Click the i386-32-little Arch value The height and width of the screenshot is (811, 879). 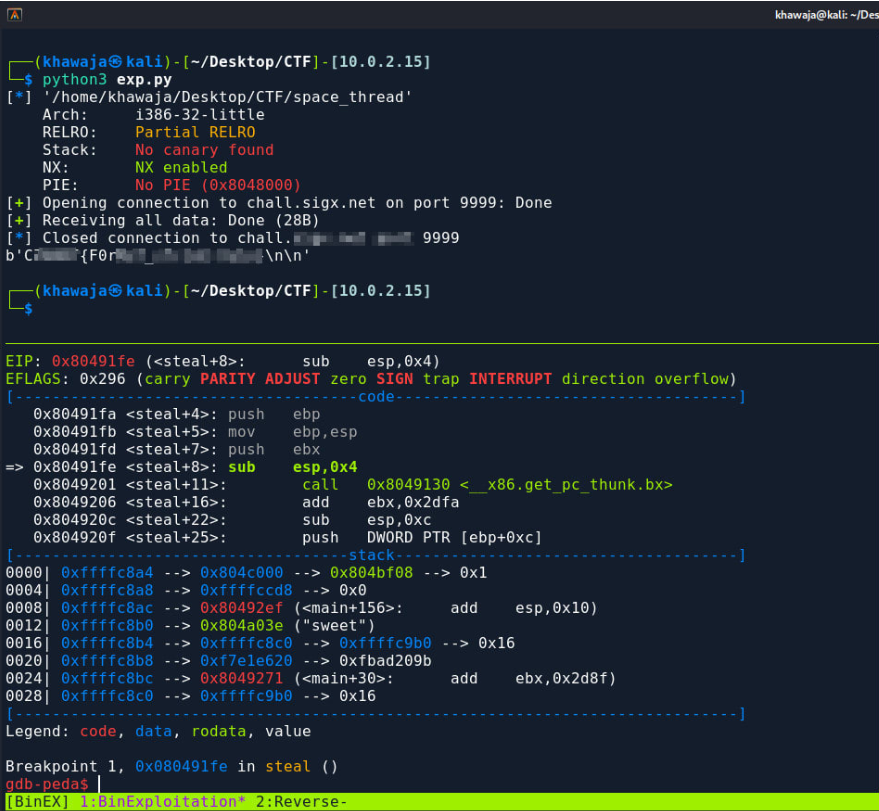coord(200,114)
